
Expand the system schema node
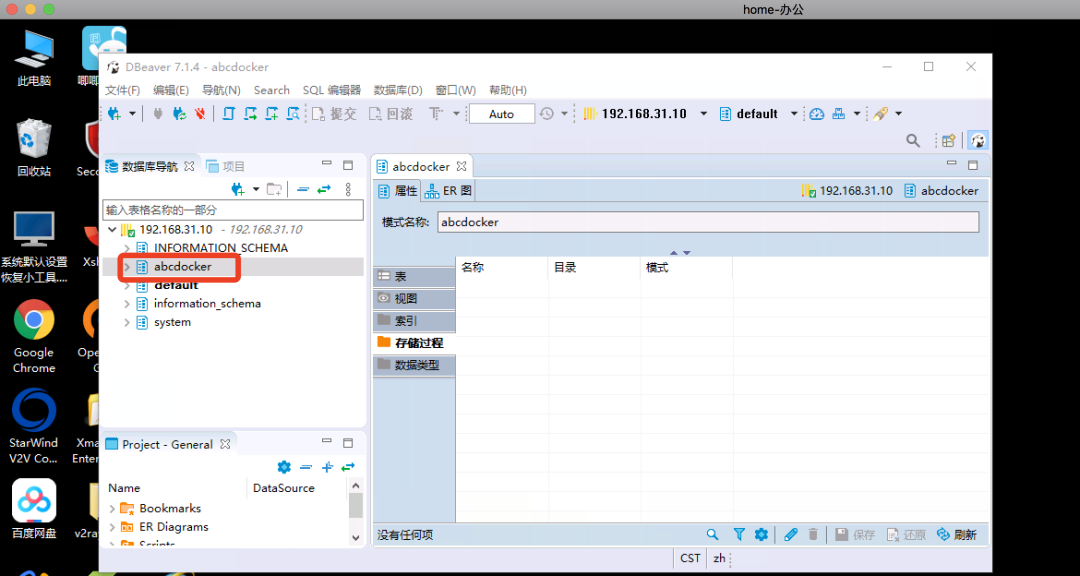pyautogui.click(x=127, y=322)
